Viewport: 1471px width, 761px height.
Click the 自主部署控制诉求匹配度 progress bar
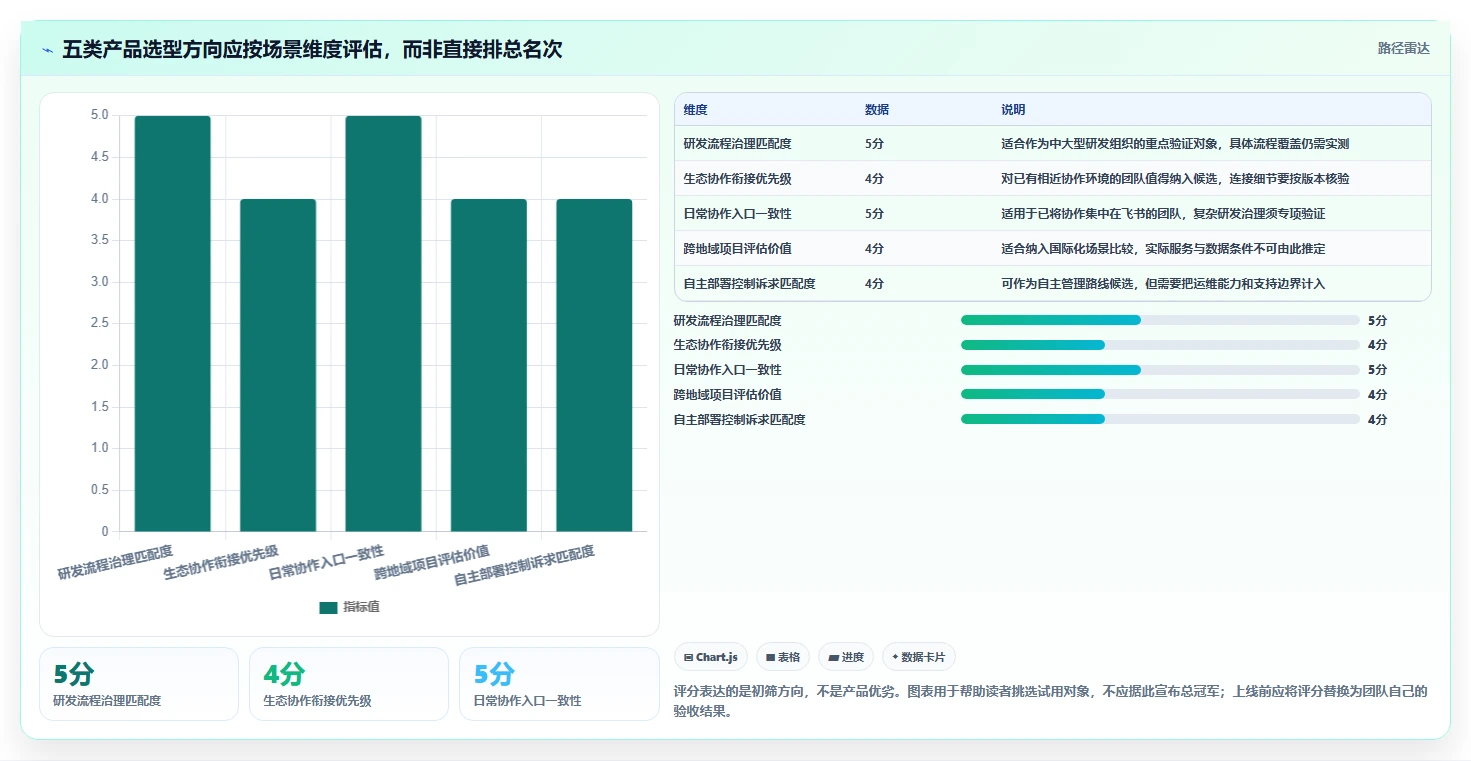coord(1160,420)
